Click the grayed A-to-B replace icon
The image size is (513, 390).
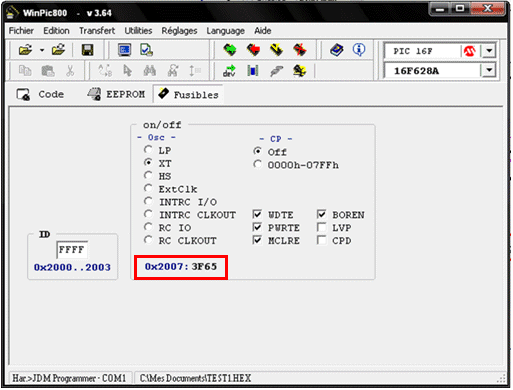[x=105, y=71]
